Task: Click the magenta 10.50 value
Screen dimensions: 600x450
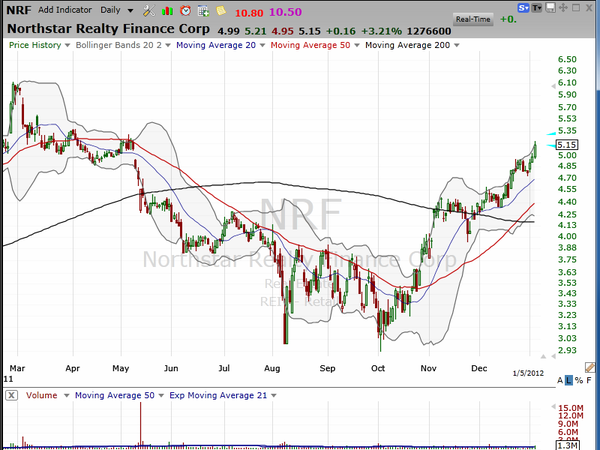Action: 285,12
